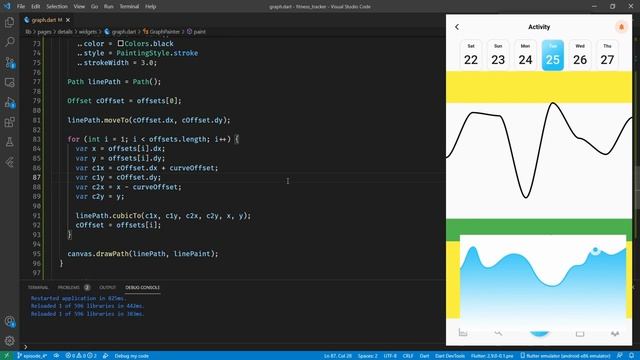Click the 'pages' breadcrumb segment
The height and width of the screenshot is (360, 640).
[x=44, y=32]
